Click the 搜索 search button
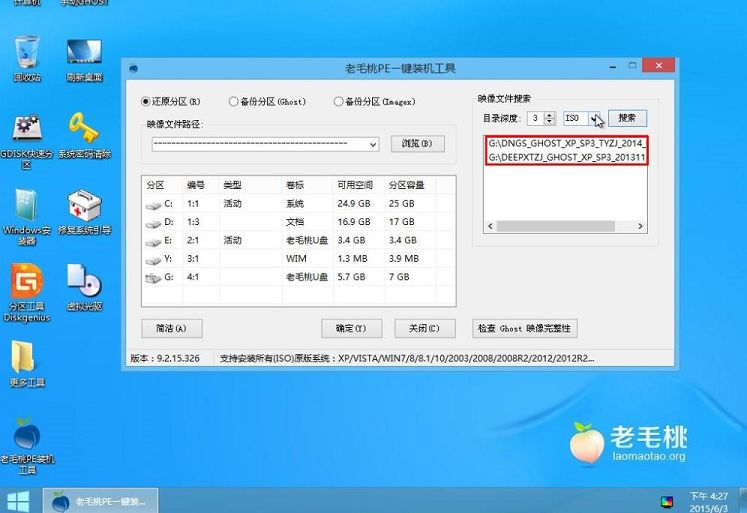Viewport: 747px width, 513px height. 627,118
